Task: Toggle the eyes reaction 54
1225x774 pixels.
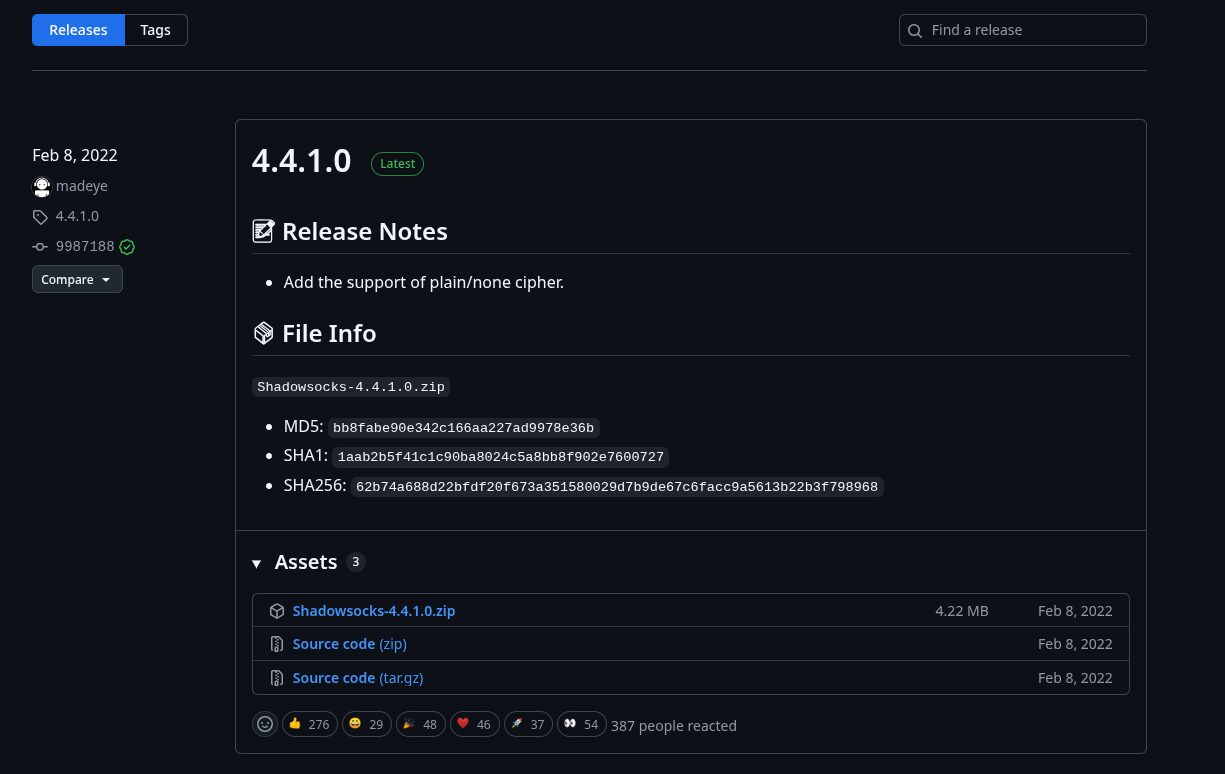Action: pos(581,724)
